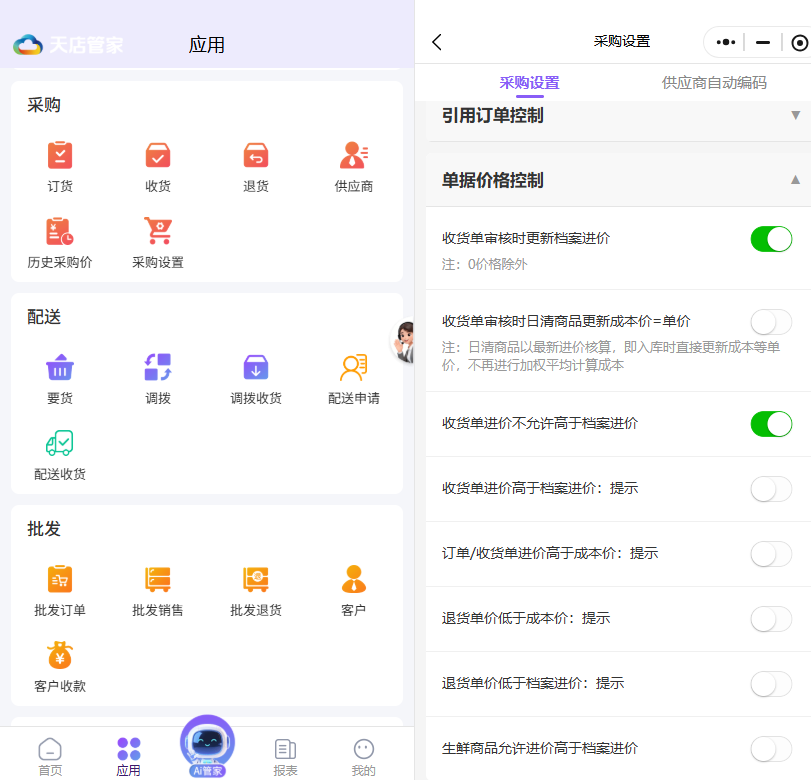The image size is (811, 780).
Task: Collapse the 单据价格控制 section arrow
Action: [x=795, y=180]
